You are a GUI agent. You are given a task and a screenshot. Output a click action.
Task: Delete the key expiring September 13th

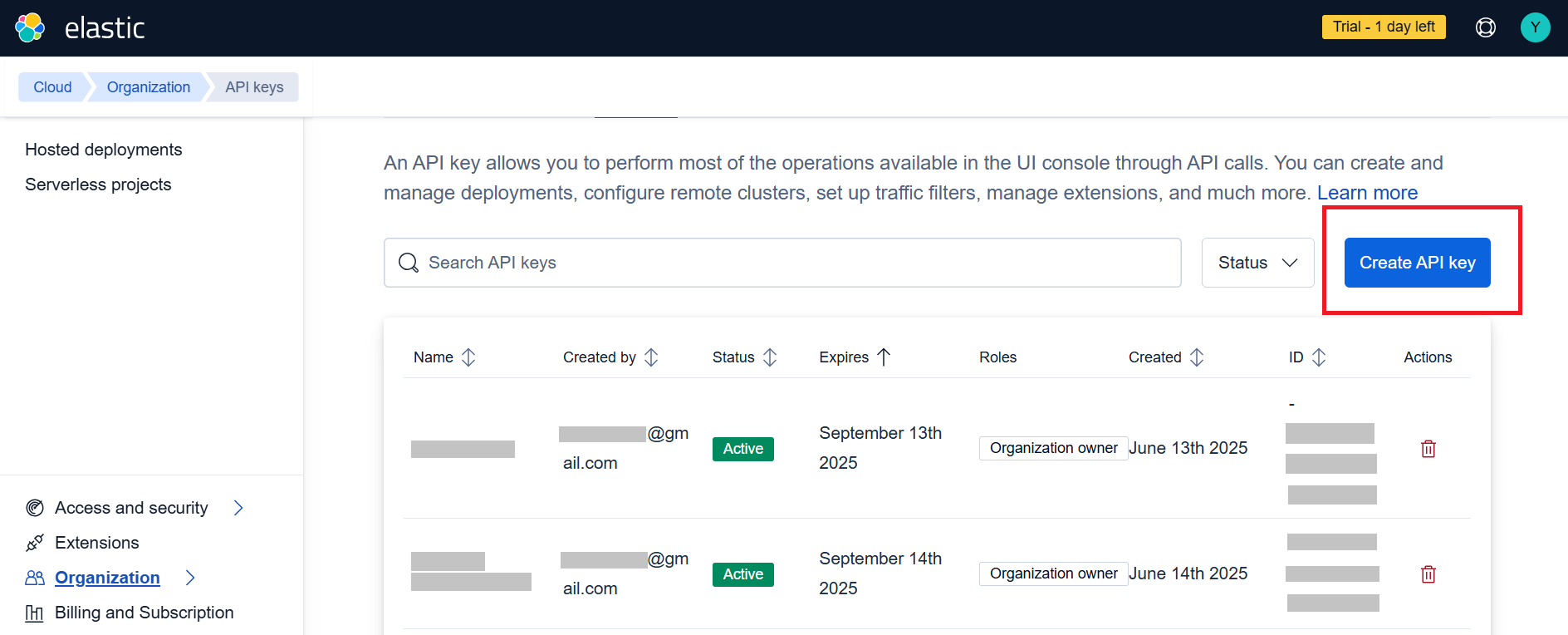(x=1428, y=449)
